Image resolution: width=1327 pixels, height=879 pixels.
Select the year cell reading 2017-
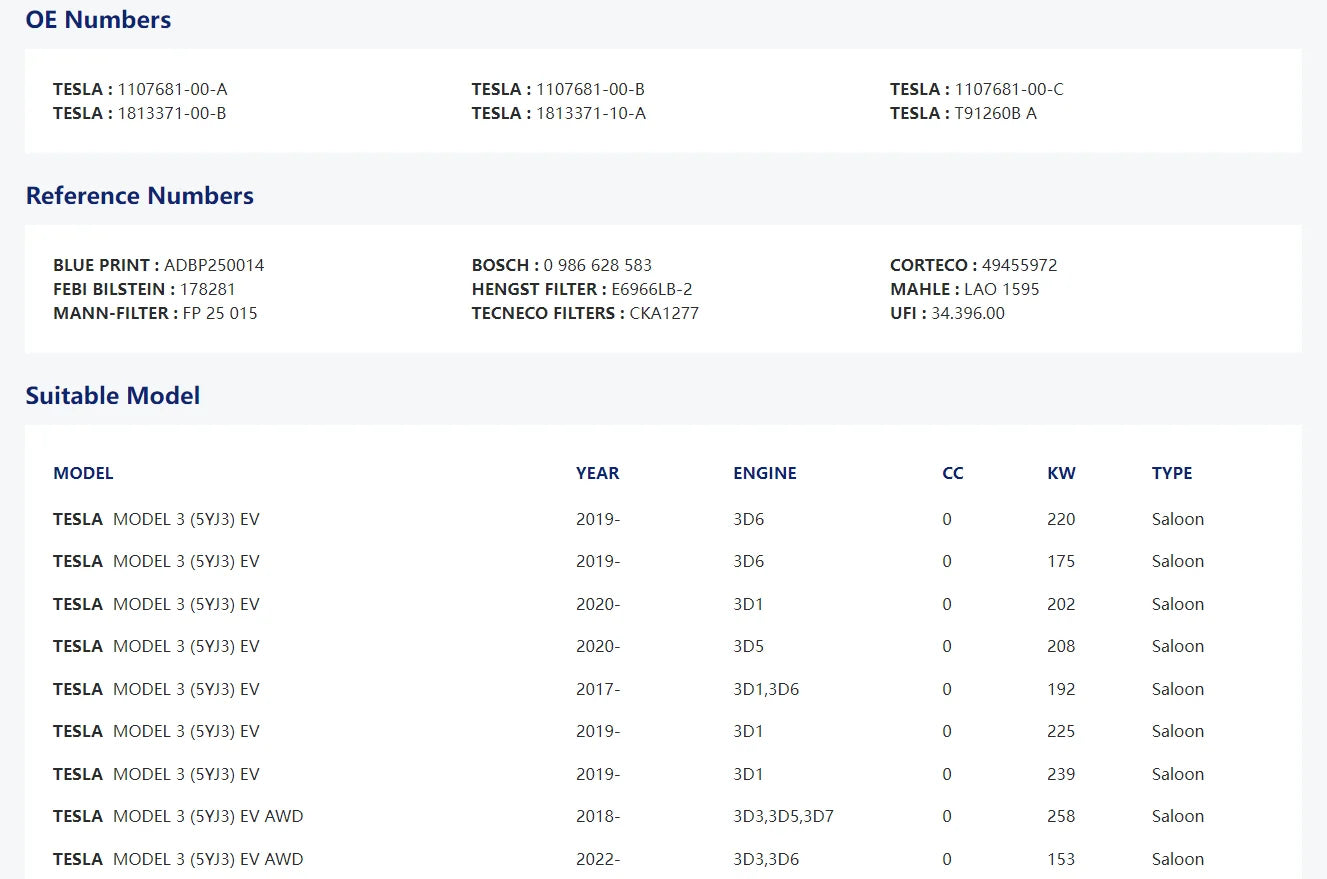(x=598, y=689)
